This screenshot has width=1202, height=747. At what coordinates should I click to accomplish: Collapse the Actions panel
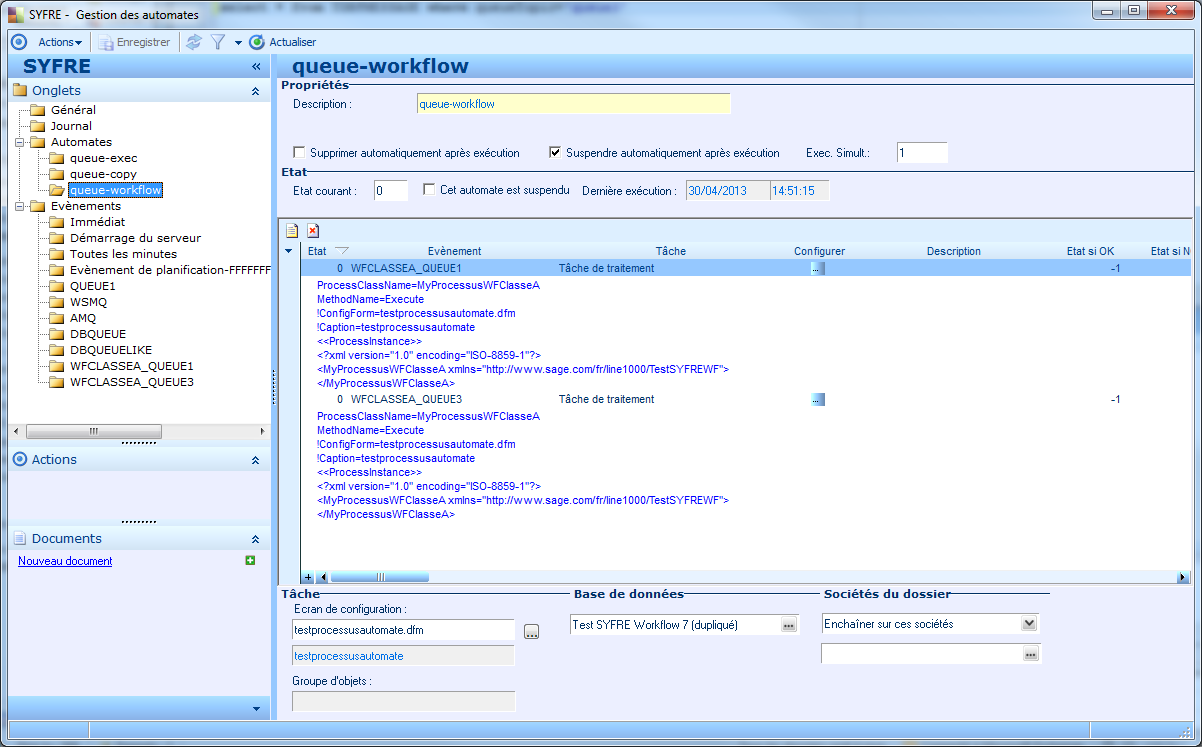click(255, 460)
